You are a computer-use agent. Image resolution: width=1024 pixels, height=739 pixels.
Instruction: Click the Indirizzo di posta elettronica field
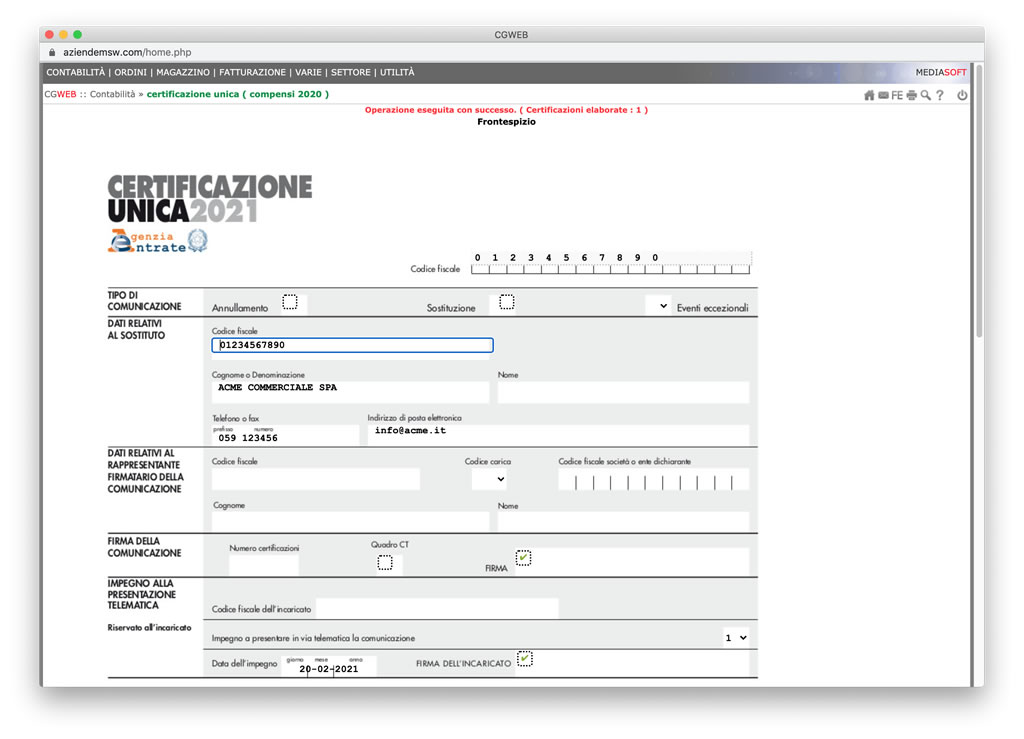(x=558, y=433)
